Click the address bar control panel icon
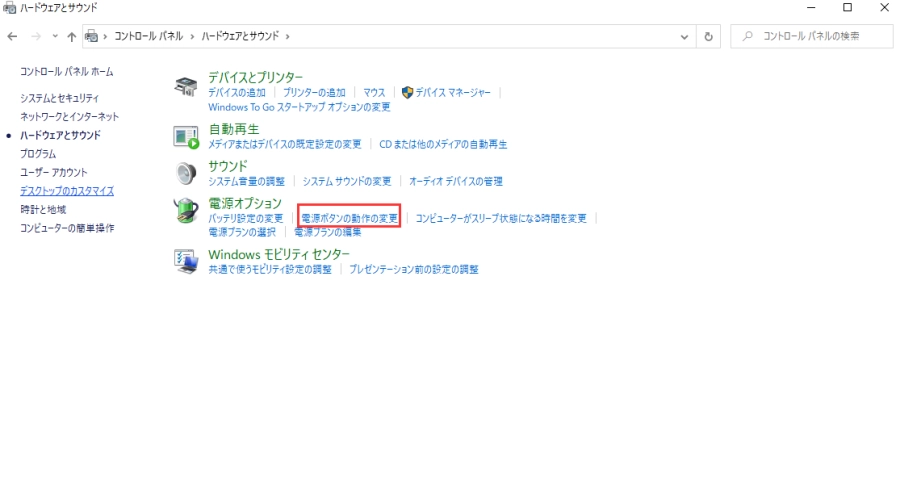This screenshot has height=494, width=900. (x=91, y=36)
